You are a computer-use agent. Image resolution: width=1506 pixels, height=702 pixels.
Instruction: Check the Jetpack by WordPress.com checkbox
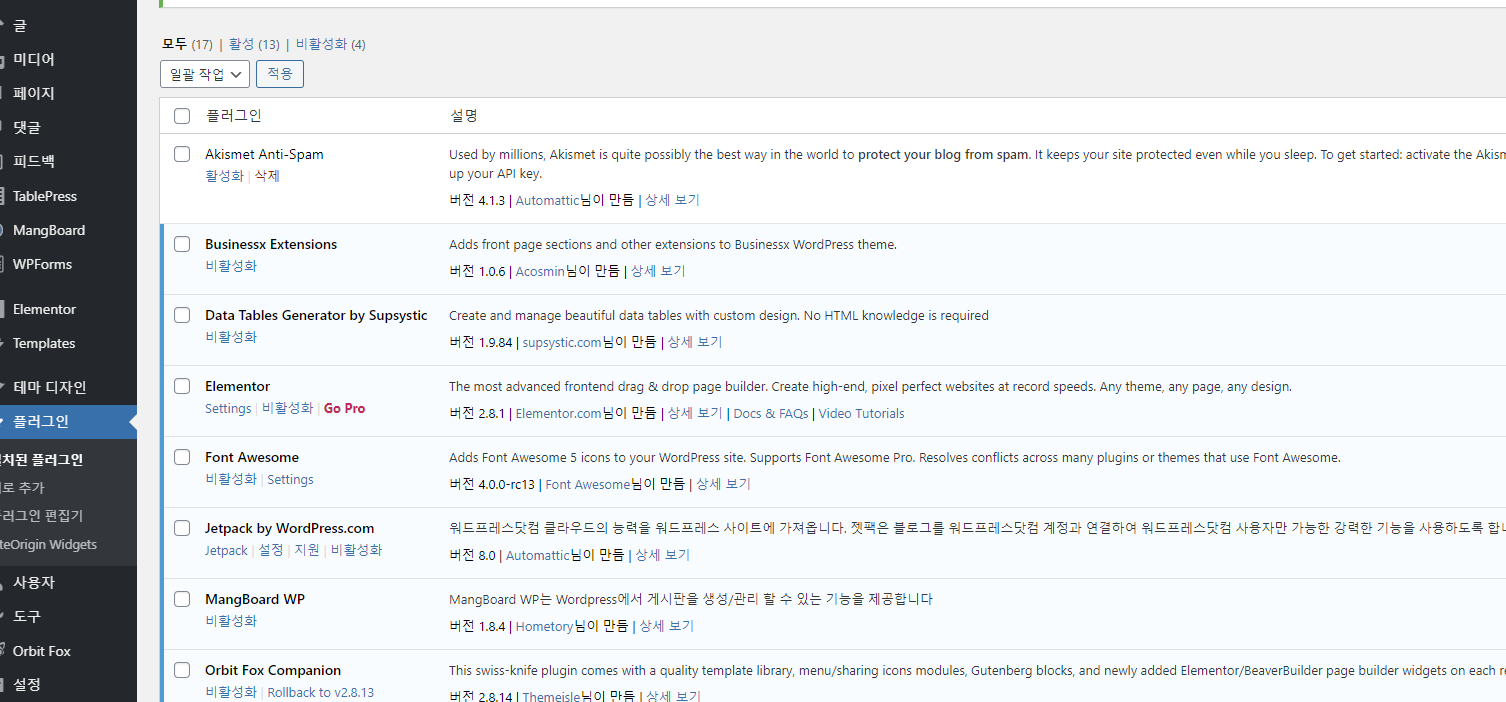(x=182, y=528)
